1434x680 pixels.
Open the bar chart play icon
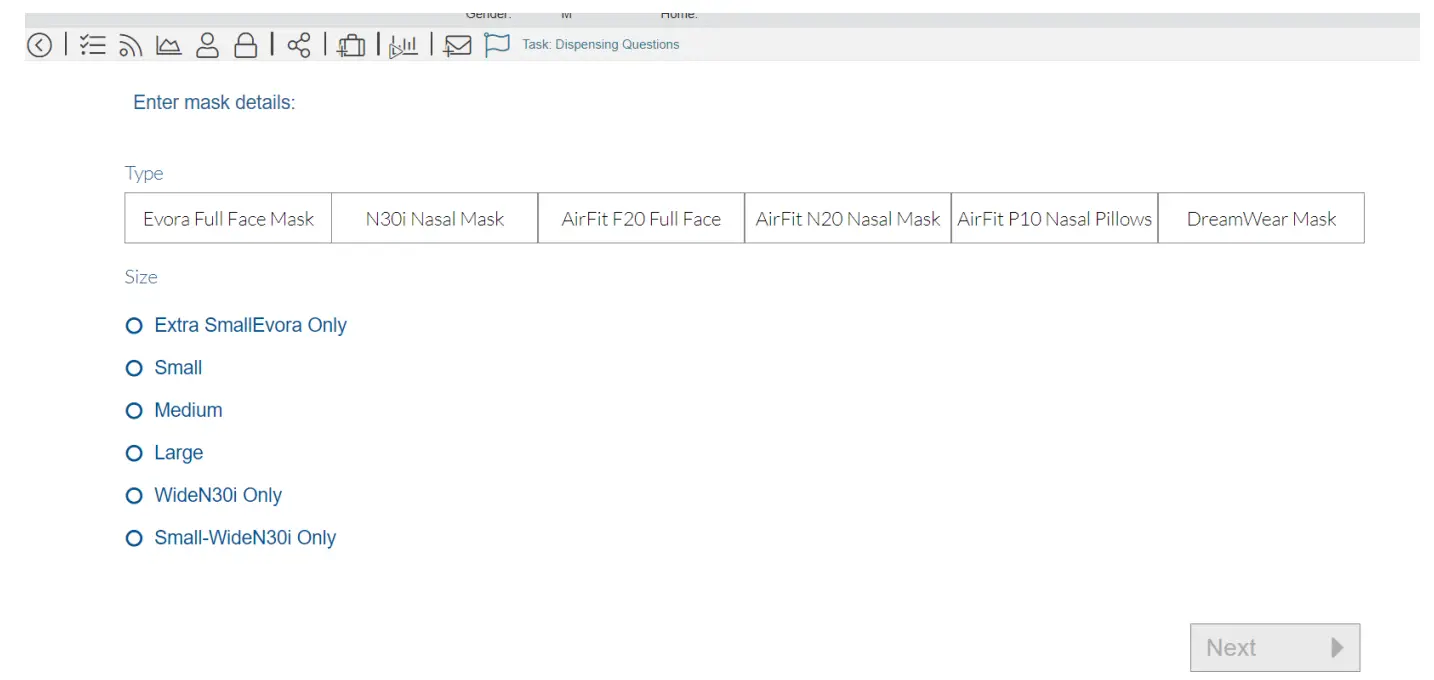click(404, 46)
